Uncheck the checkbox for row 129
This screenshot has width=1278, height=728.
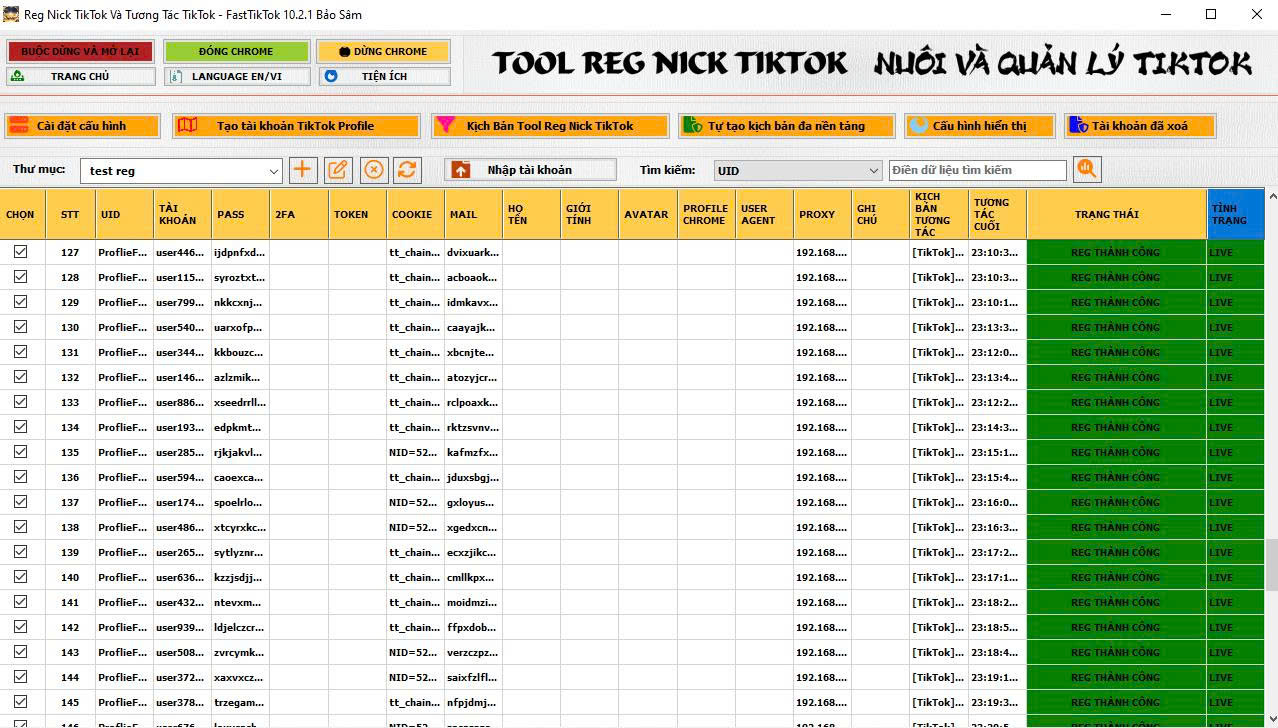point(20,302)
